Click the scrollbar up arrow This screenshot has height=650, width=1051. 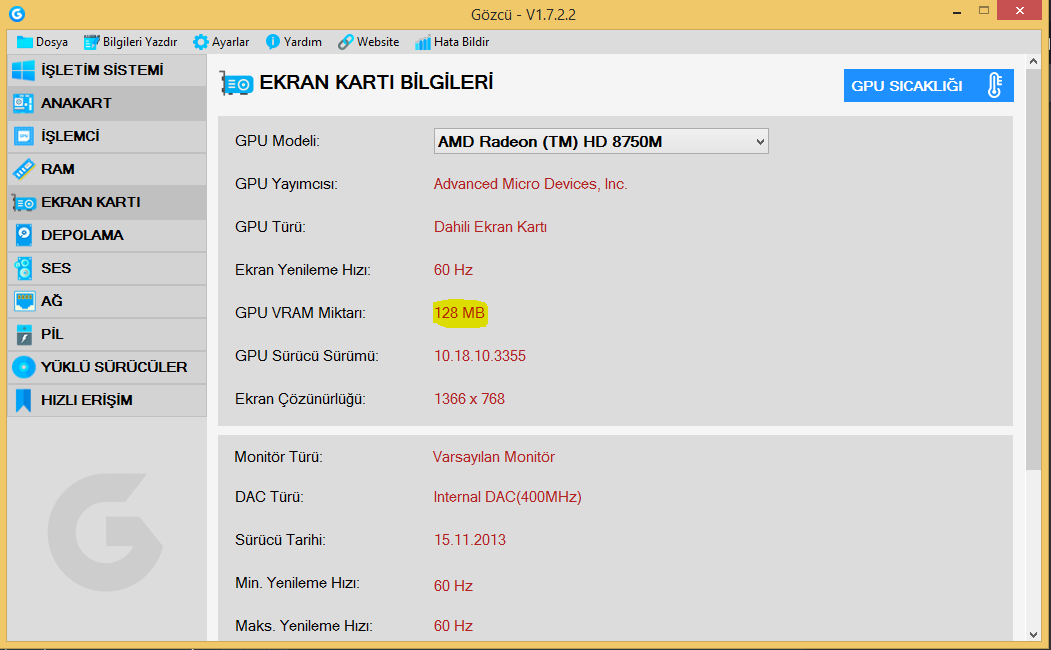pyautogui.click(x=1034, y=61)
